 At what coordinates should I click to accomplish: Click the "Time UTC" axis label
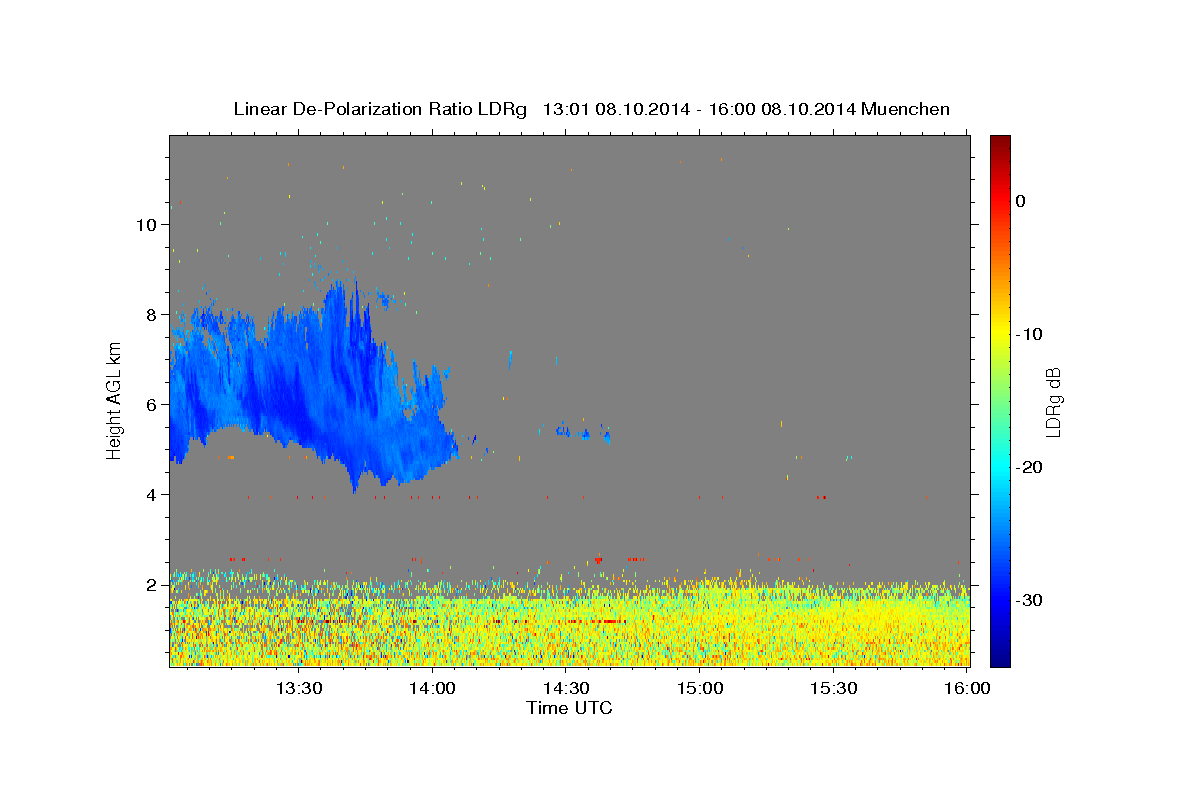point(569,708)
